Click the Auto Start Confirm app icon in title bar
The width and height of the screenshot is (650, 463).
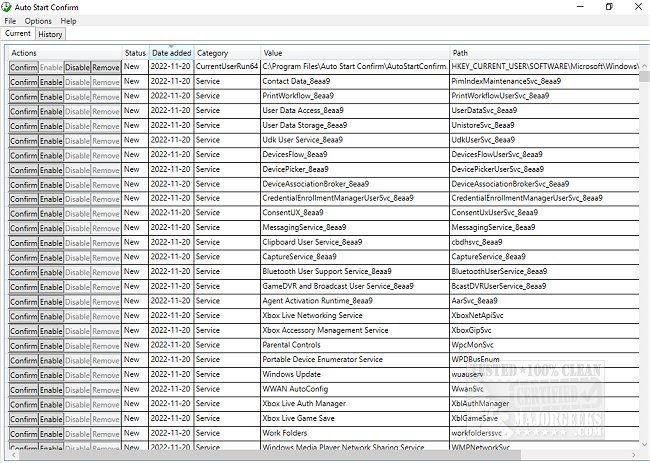6,7
